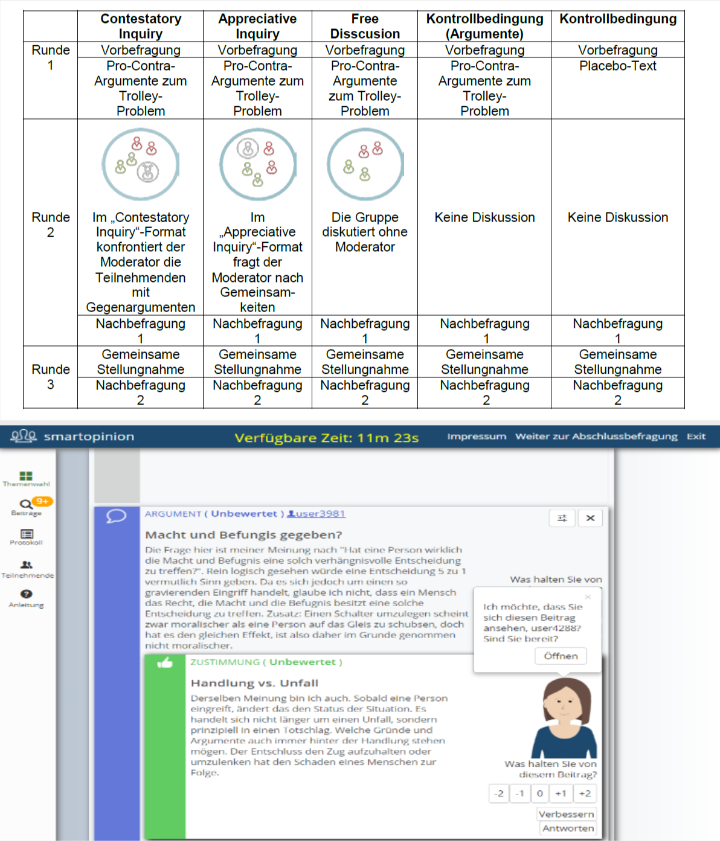
Task: Click 'Runde 1' row label
Action: [50, 57]
